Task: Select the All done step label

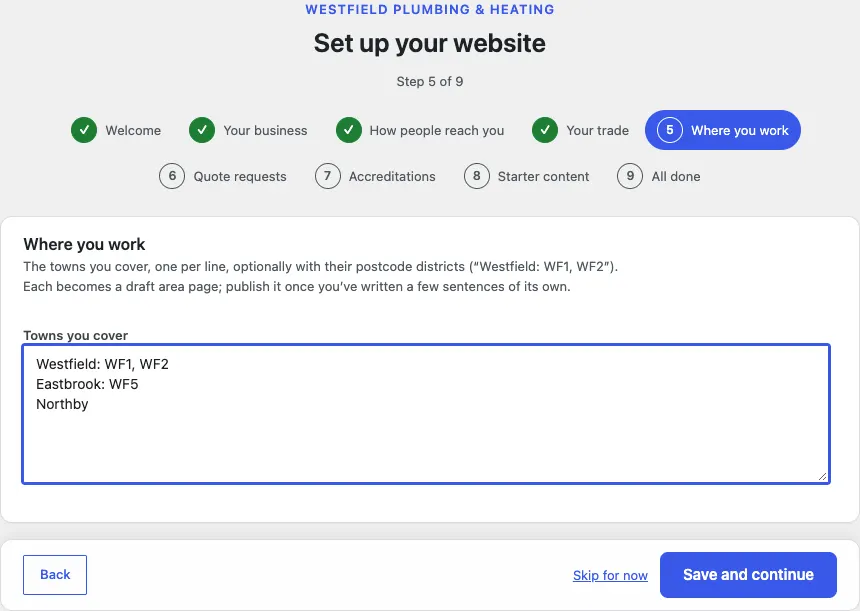Action: 676,177
